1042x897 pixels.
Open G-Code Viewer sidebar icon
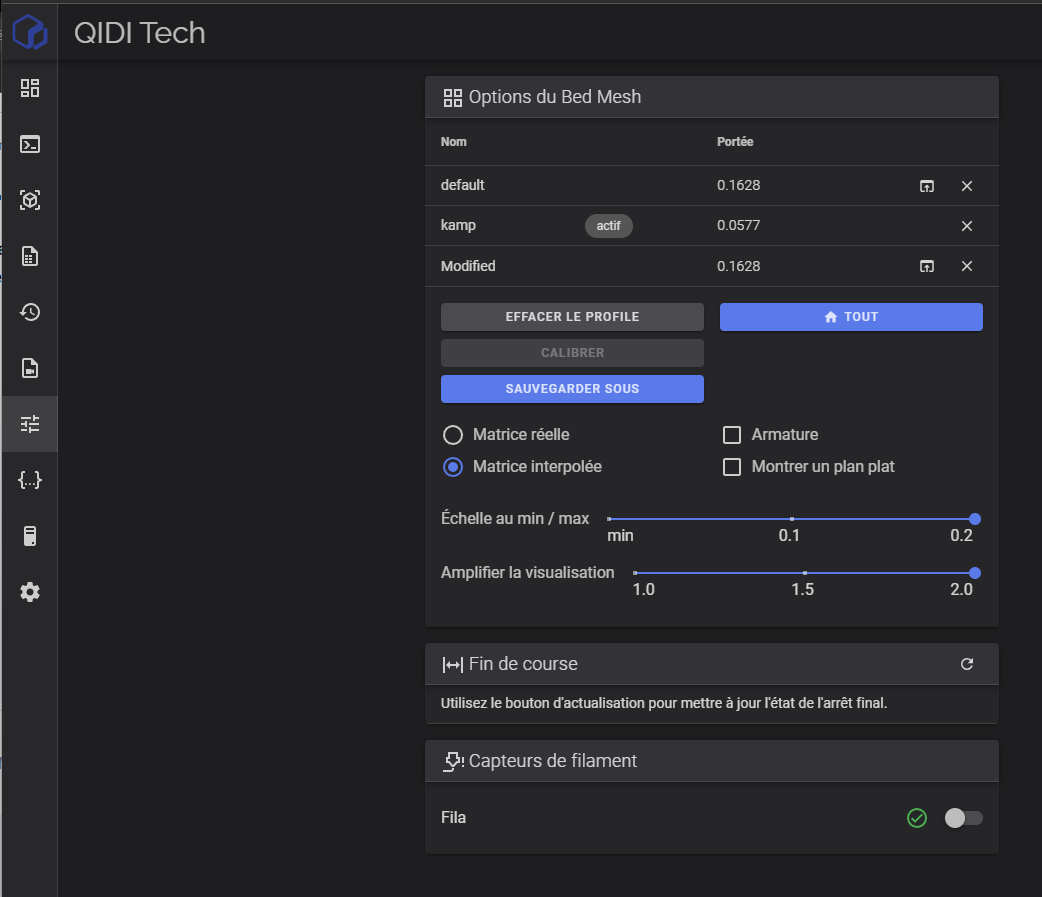coord(30,200)
